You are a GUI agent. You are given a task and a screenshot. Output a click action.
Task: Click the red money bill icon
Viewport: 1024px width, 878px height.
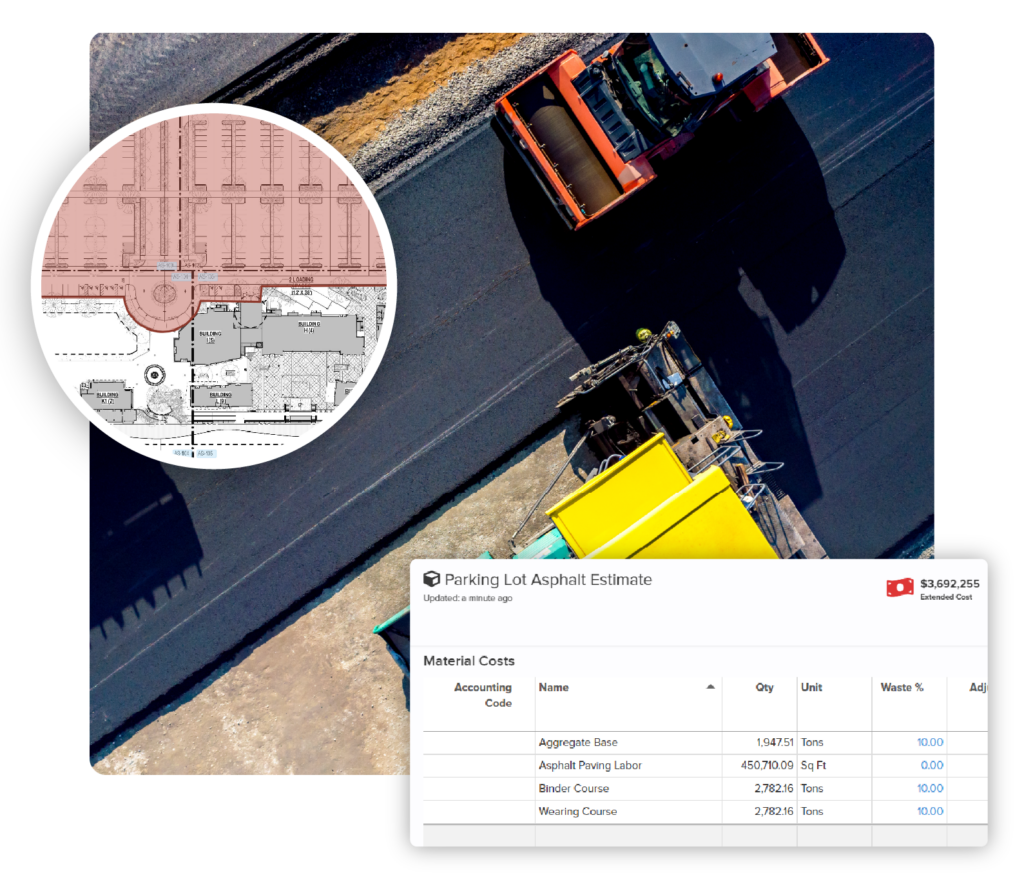point(899,587)
